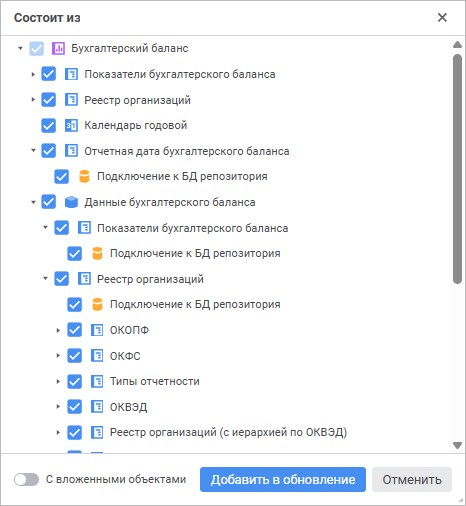Image resolution: width=466 pixels, height=506 pixels.
Task: Select the Реестр организаций (с иерархией по ОКВЭД) item
Action: [x=229, y=432]
